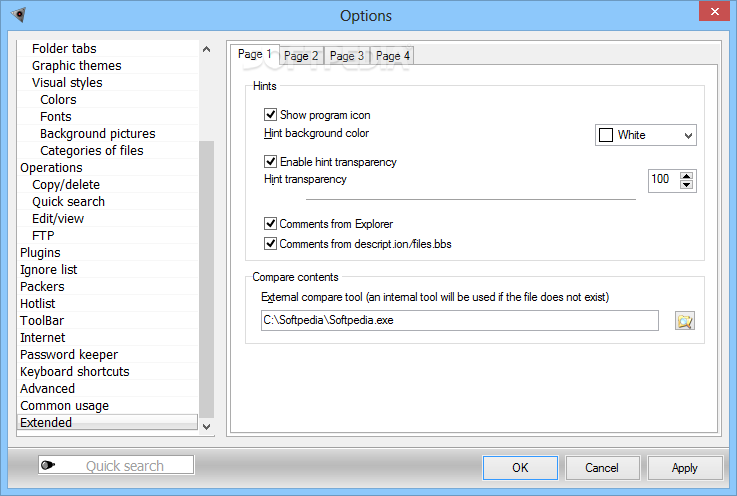737x496 pixels.
Task: Select Graphic themes category
Action: (x=108, y=65)
